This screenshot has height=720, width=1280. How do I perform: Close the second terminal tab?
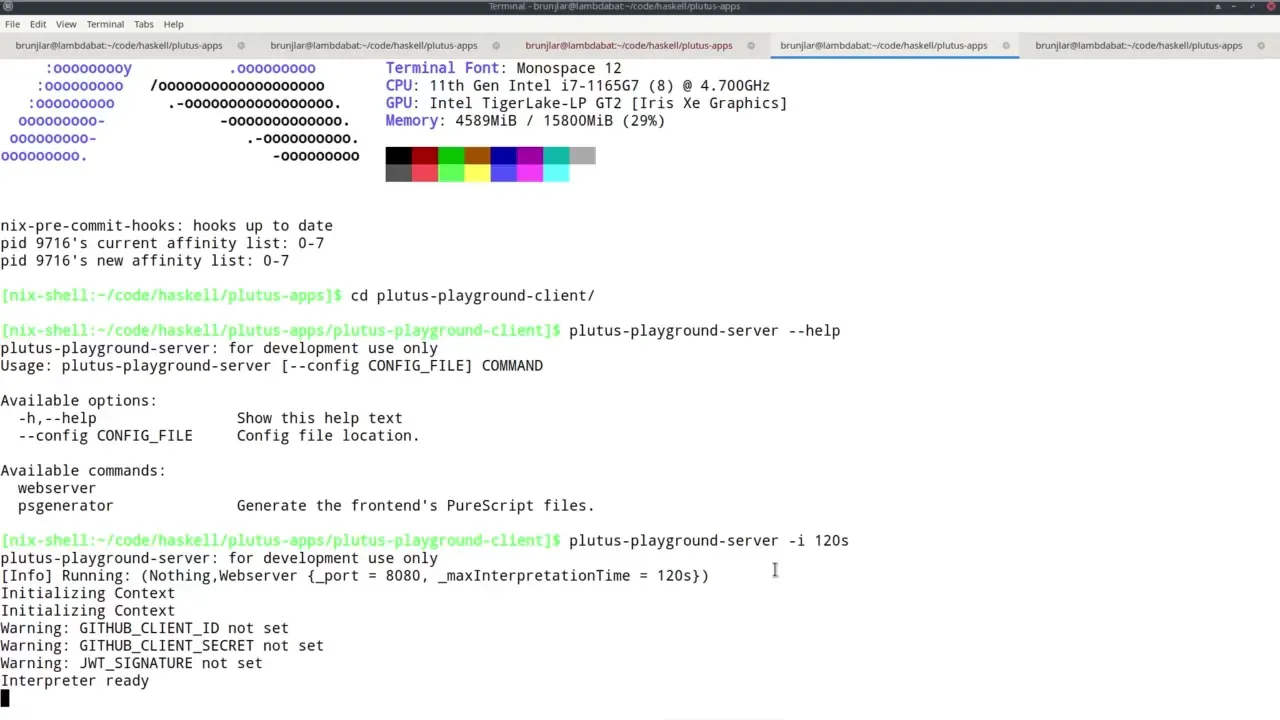coord(495,45)
